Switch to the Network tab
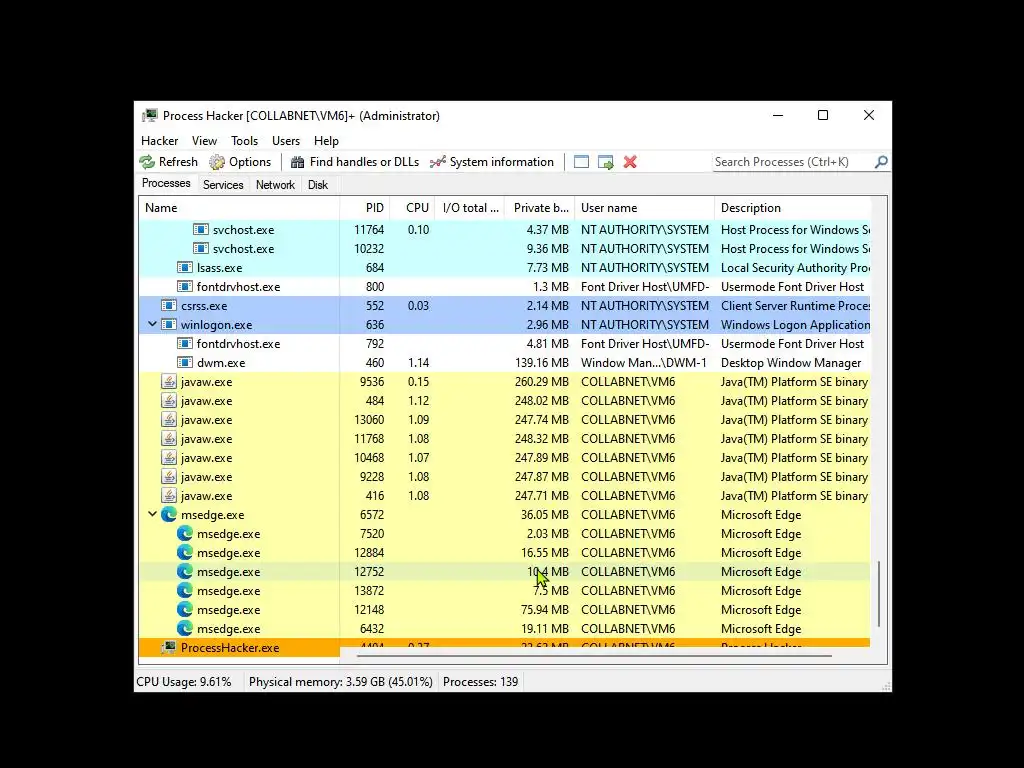The image size is (1024, 768). [275, 185]
